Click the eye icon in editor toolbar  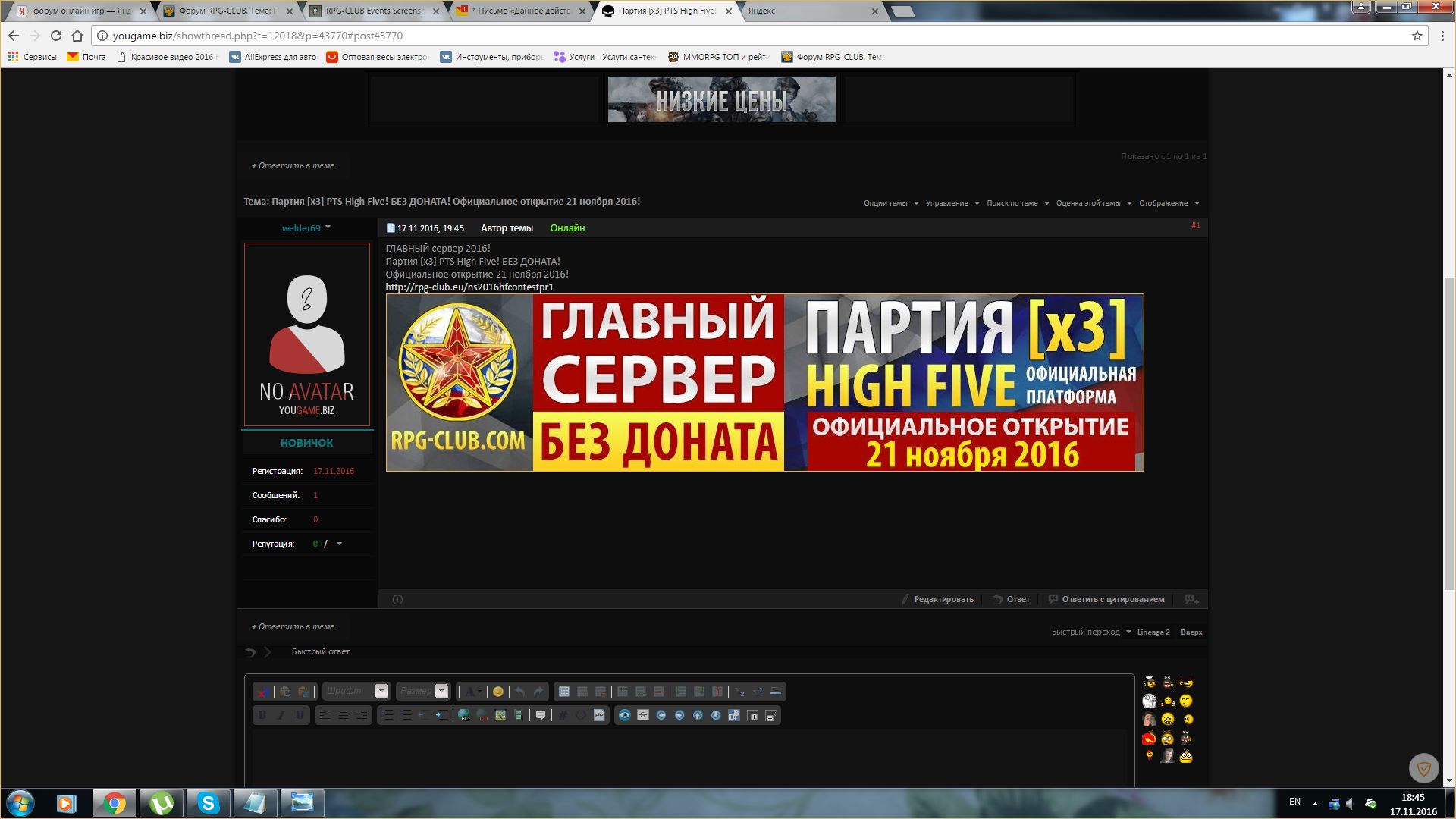625,715
